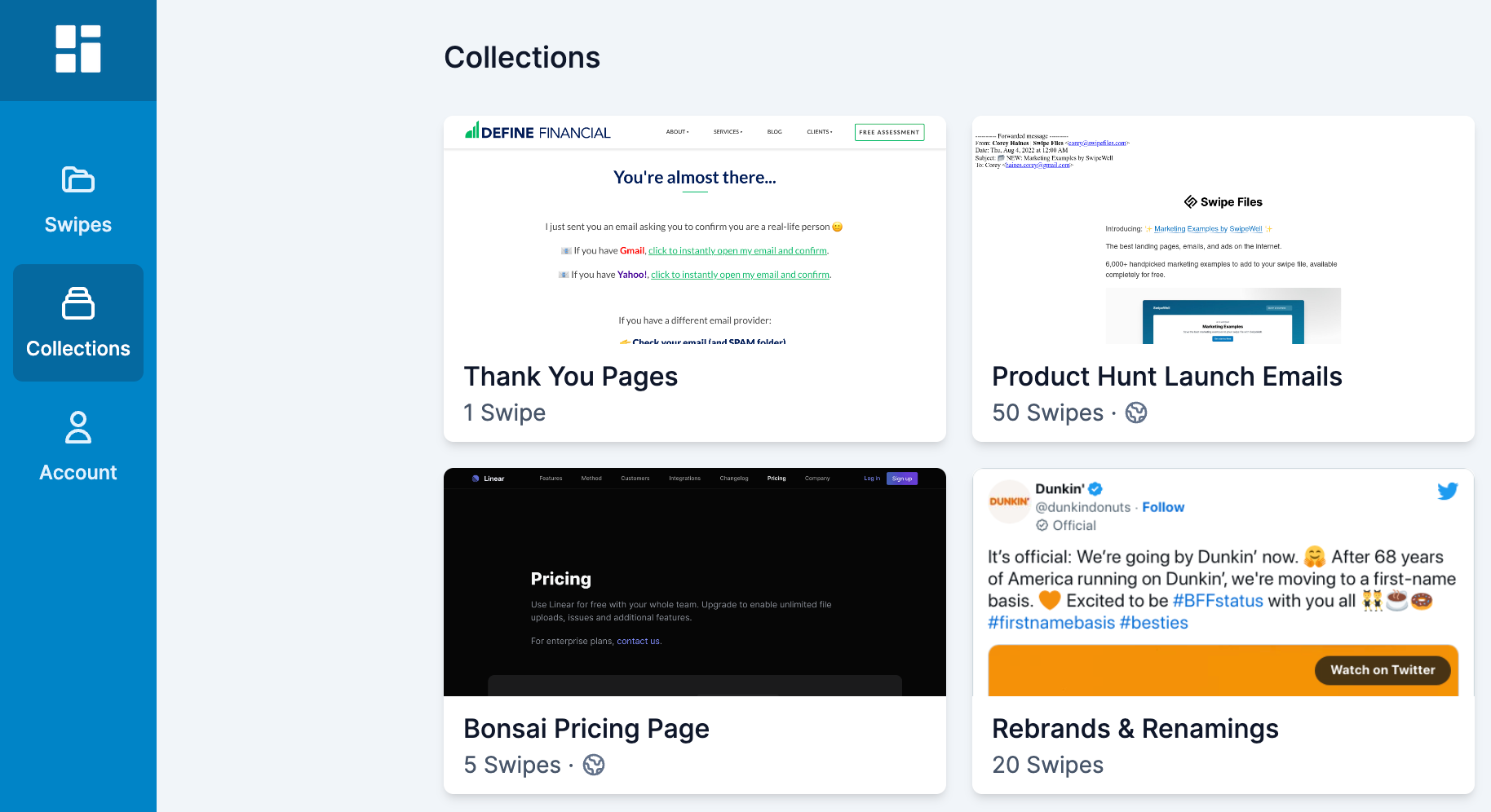Image resolution: width=1491 pixels, height=812 pixels.
Task: Click 'contact us' link in Linear preview
Action: [638, 642]
